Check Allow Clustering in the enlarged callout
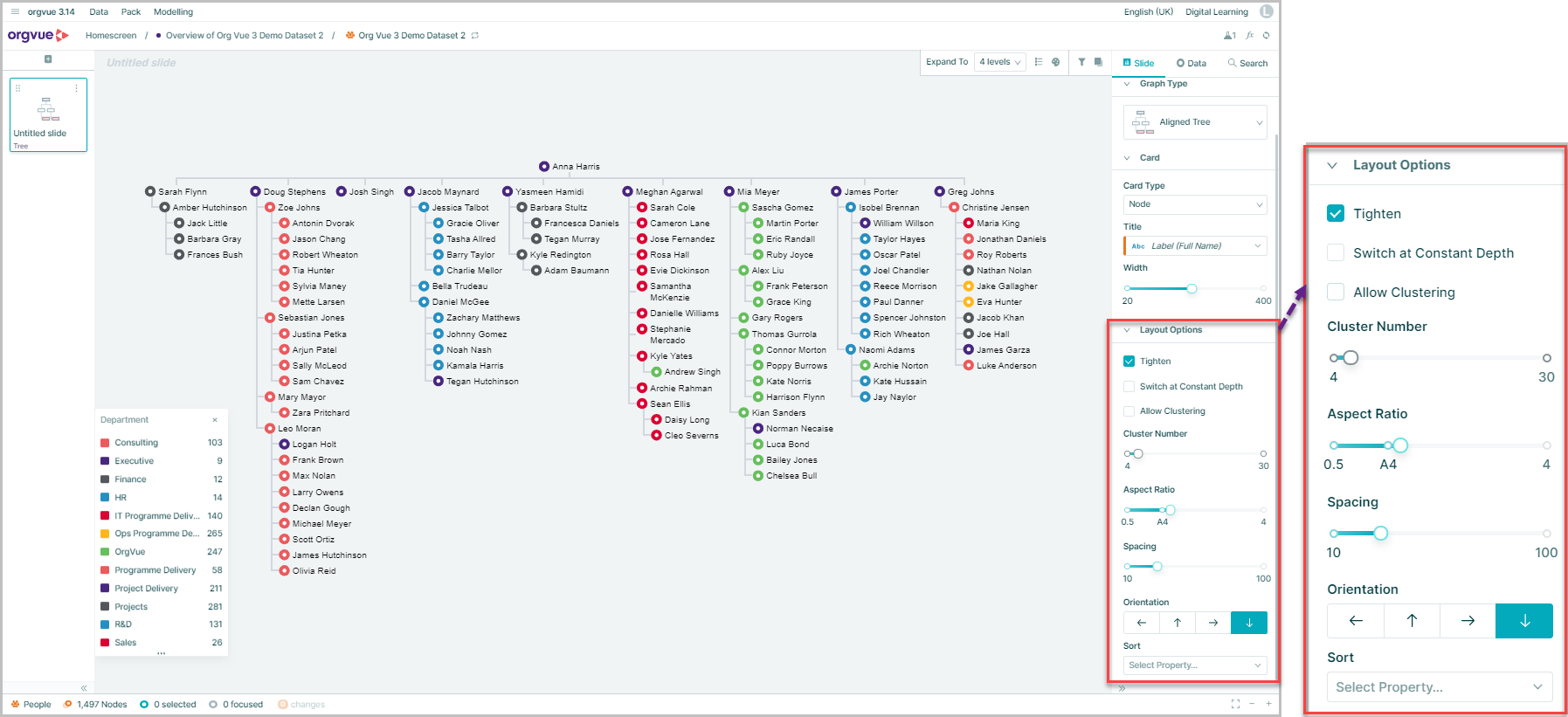The width and height of the screenshot is (1568, 717). pyautogui.click(x=1336, y=292)
